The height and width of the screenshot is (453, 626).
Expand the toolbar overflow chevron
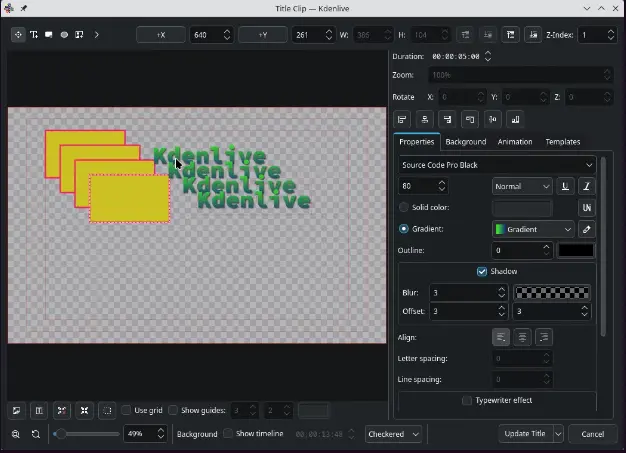pyautogui.click(x=96, y=35)
